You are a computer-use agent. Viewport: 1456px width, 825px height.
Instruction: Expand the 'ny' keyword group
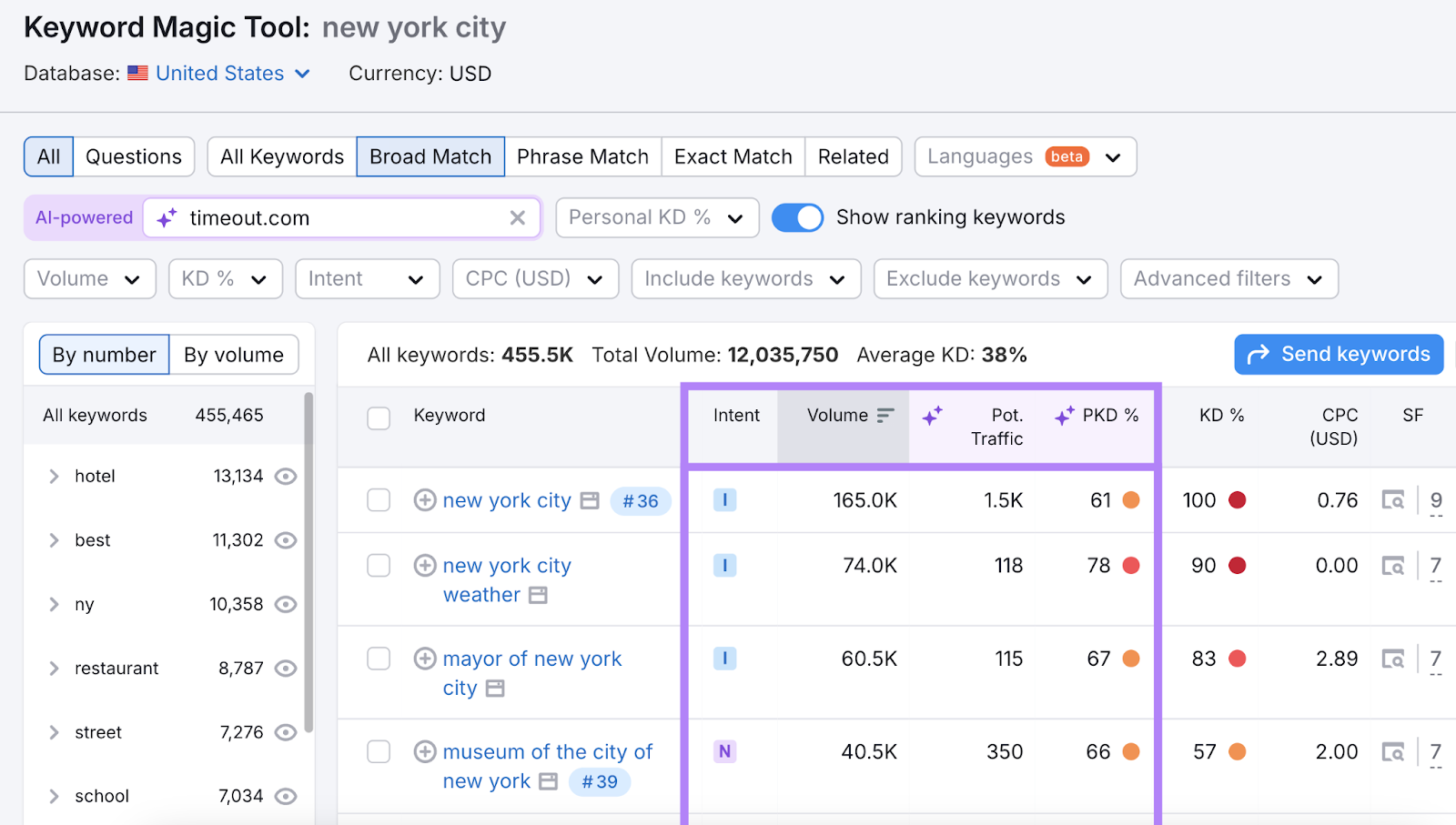(54, 605)
